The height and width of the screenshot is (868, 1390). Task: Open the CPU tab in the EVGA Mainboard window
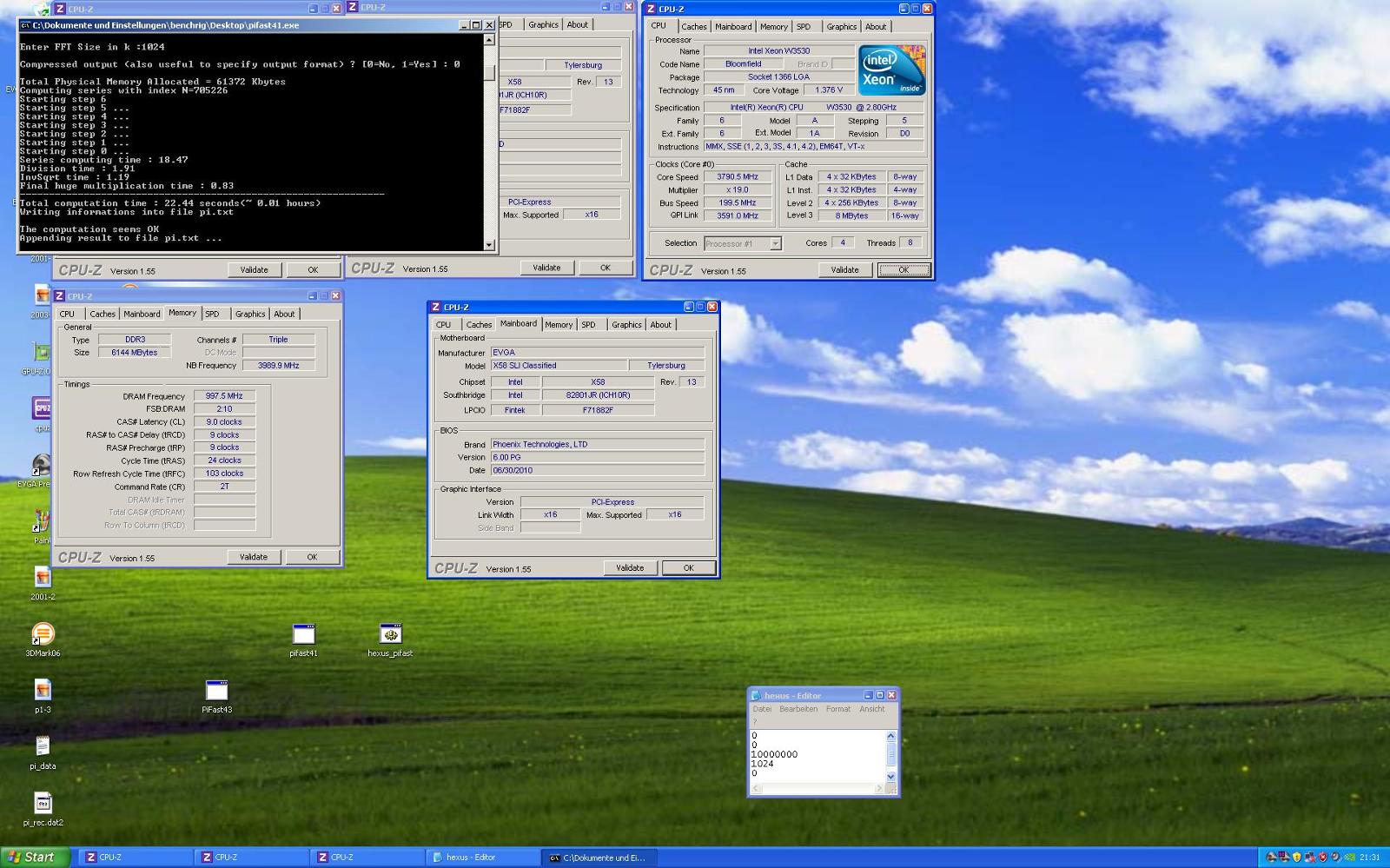[x=443, y=325]
